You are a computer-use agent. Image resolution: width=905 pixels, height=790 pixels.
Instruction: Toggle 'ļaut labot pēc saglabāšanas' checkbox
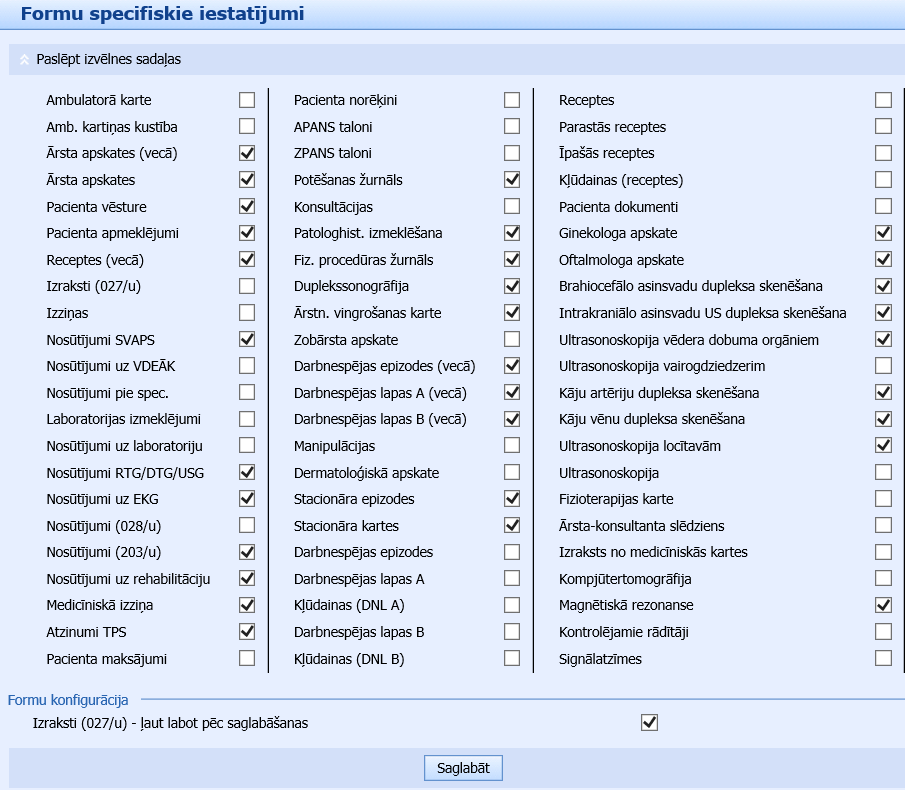650,722
